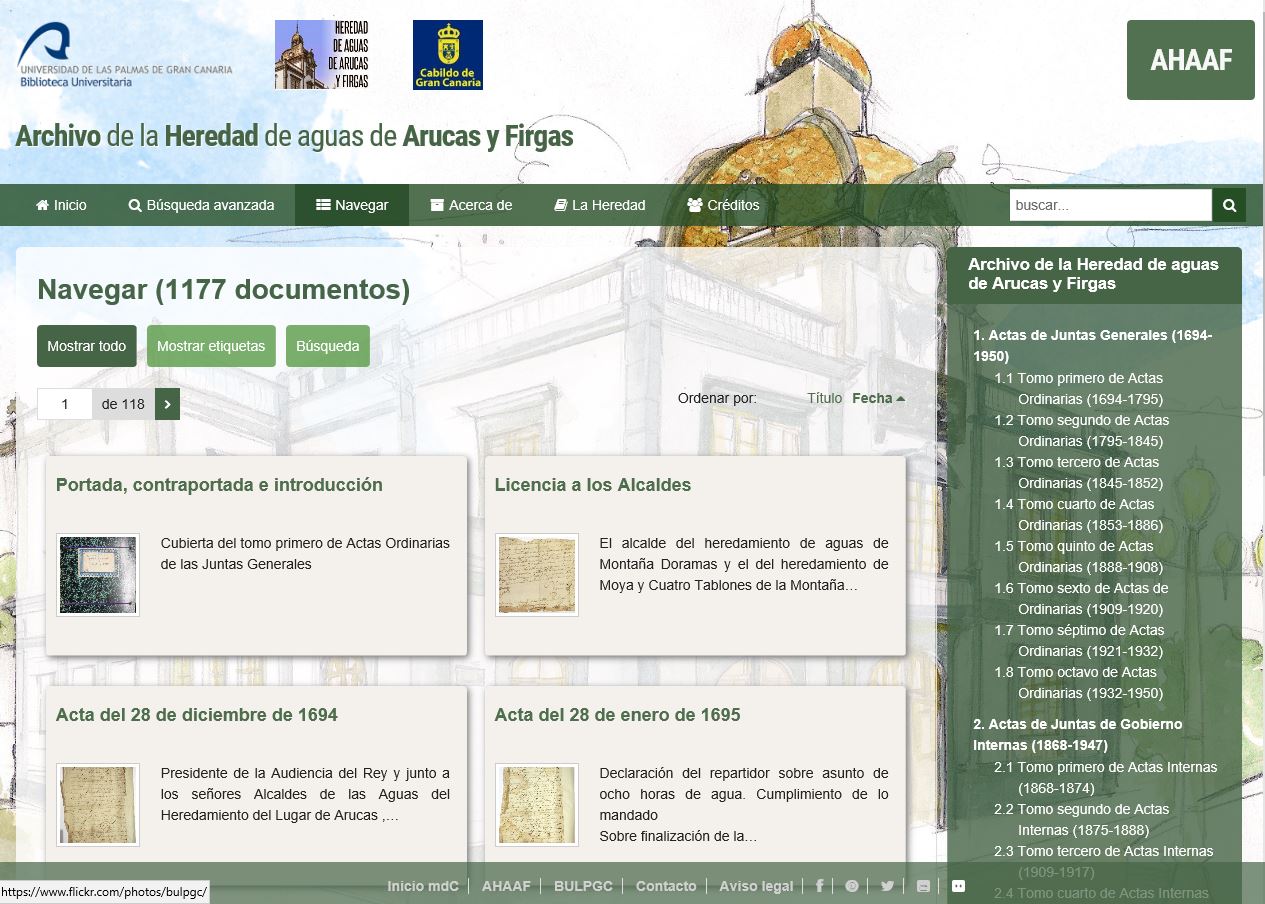The width and height of the screenshot is (1265, 904).
Task: Select Navegar in the navigation bar
Action: 352,205
